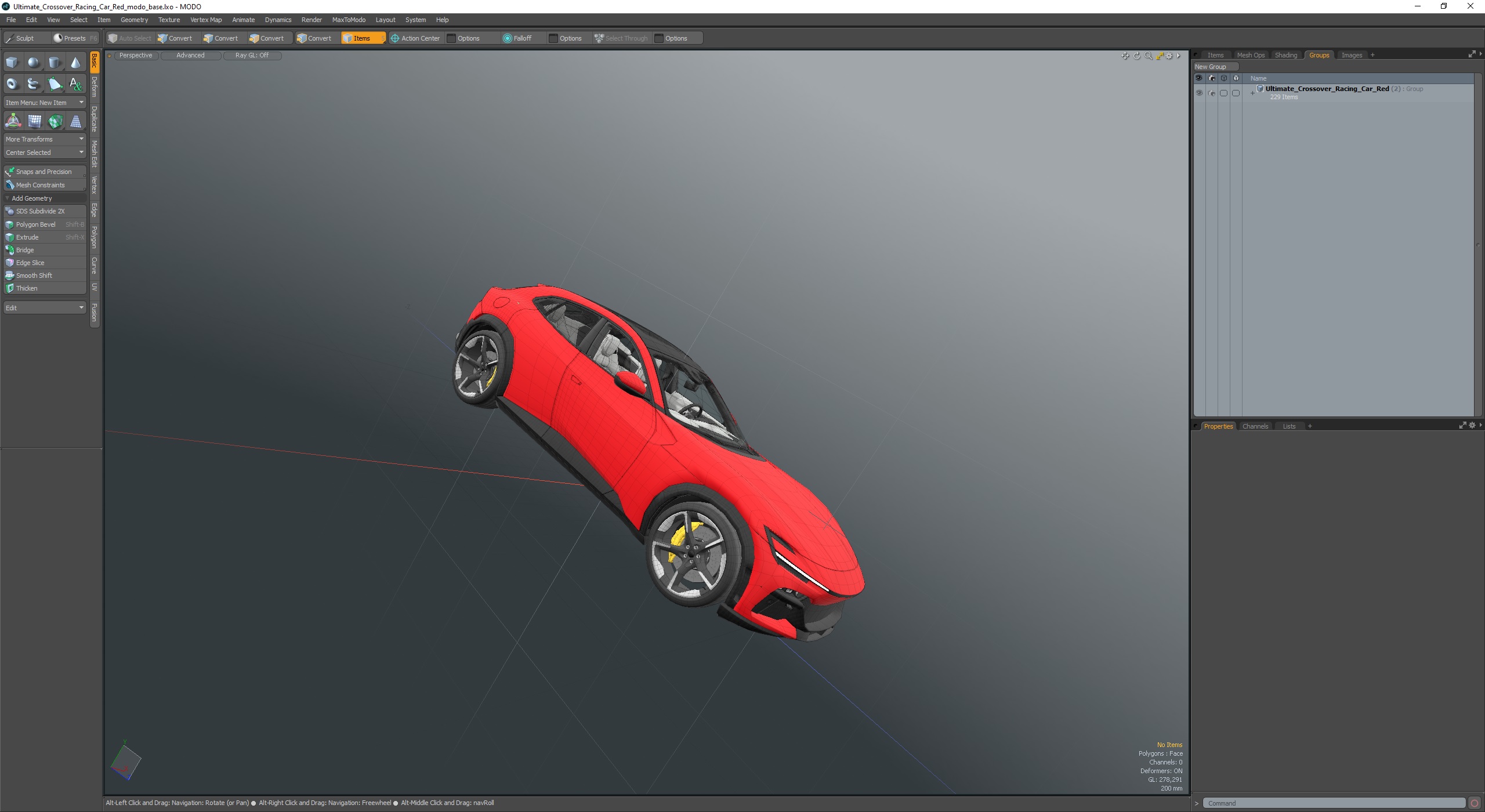This screenshot has width=1485, height=812.
Task: Select the Cube primitive tool
Action: pyautogui.click(x=12, y=62)
